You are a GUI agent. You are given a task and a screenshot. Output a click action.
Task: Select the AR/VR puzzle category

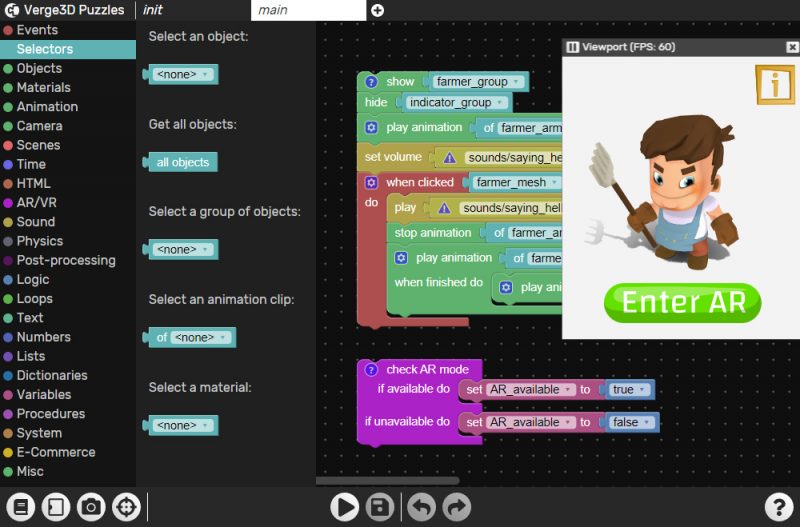tap(38, 203)
